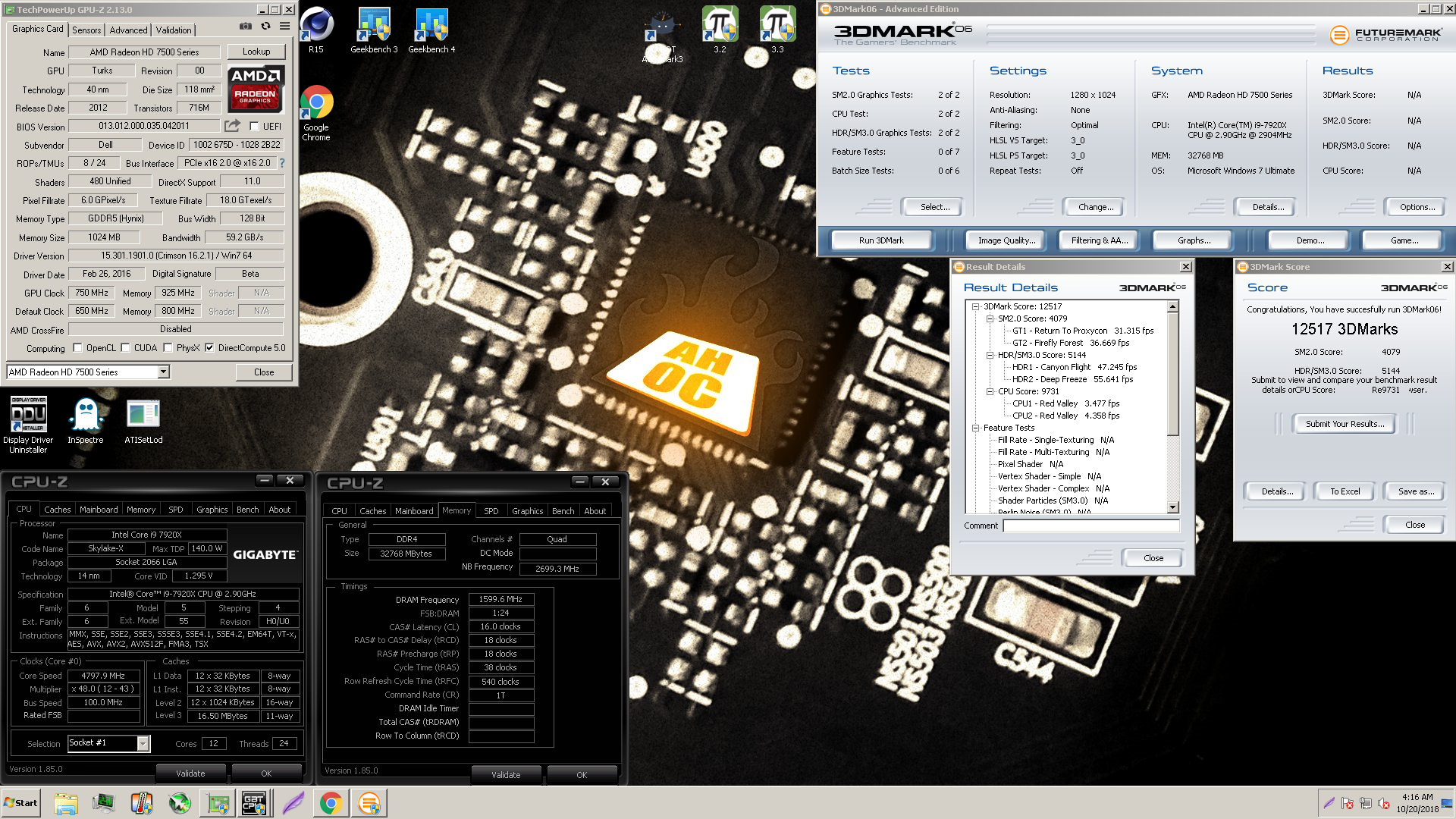Open the Windows Start button

20,803
